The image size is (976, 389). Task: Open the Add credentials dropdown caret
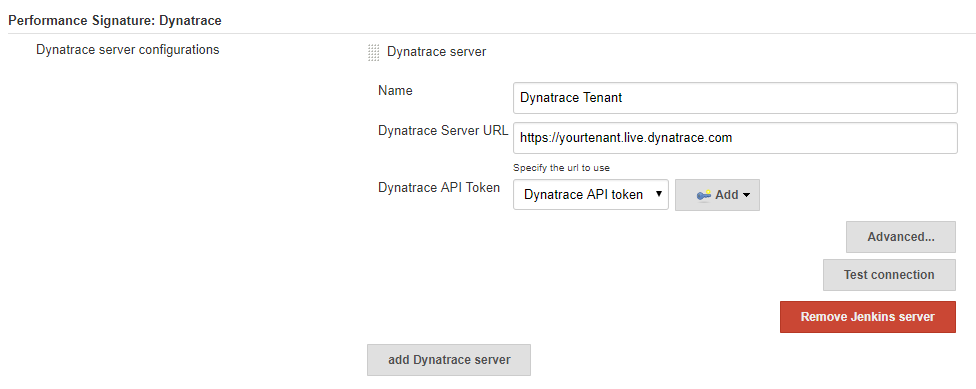click(746, 195)
